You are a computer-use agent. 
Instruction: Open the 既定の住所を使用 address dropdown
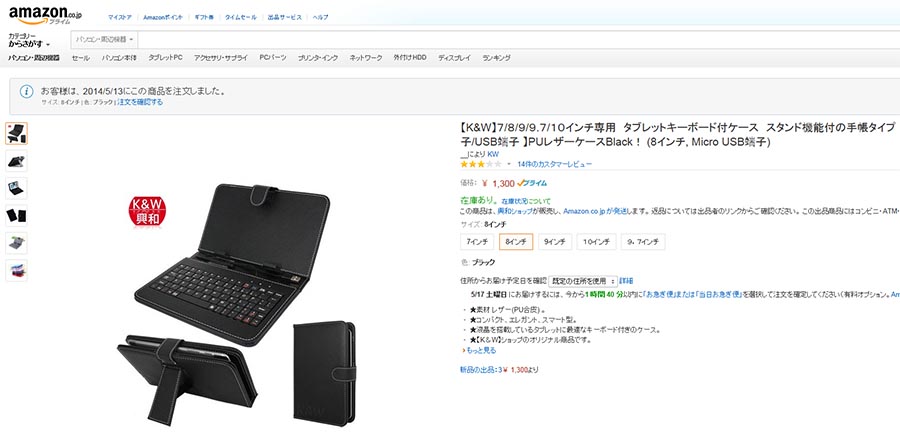click(583, 281)
